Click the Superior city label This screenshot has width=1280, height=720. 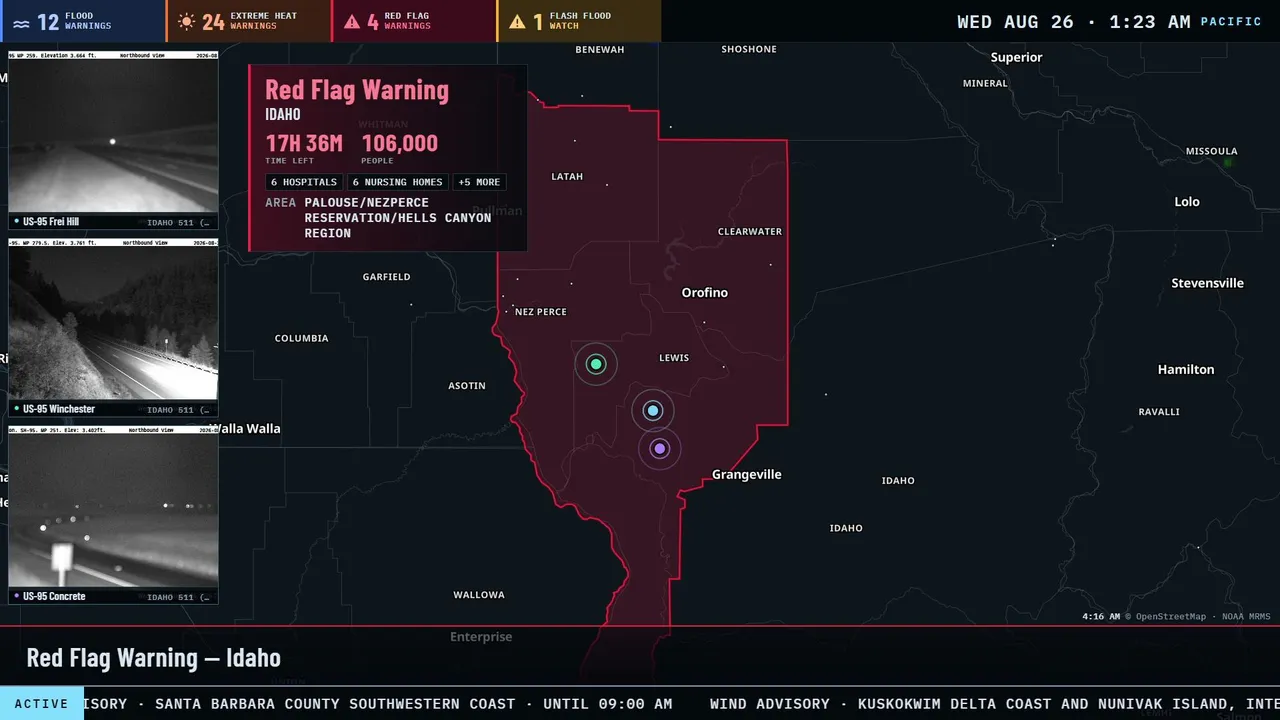(x=1017, y=58)
